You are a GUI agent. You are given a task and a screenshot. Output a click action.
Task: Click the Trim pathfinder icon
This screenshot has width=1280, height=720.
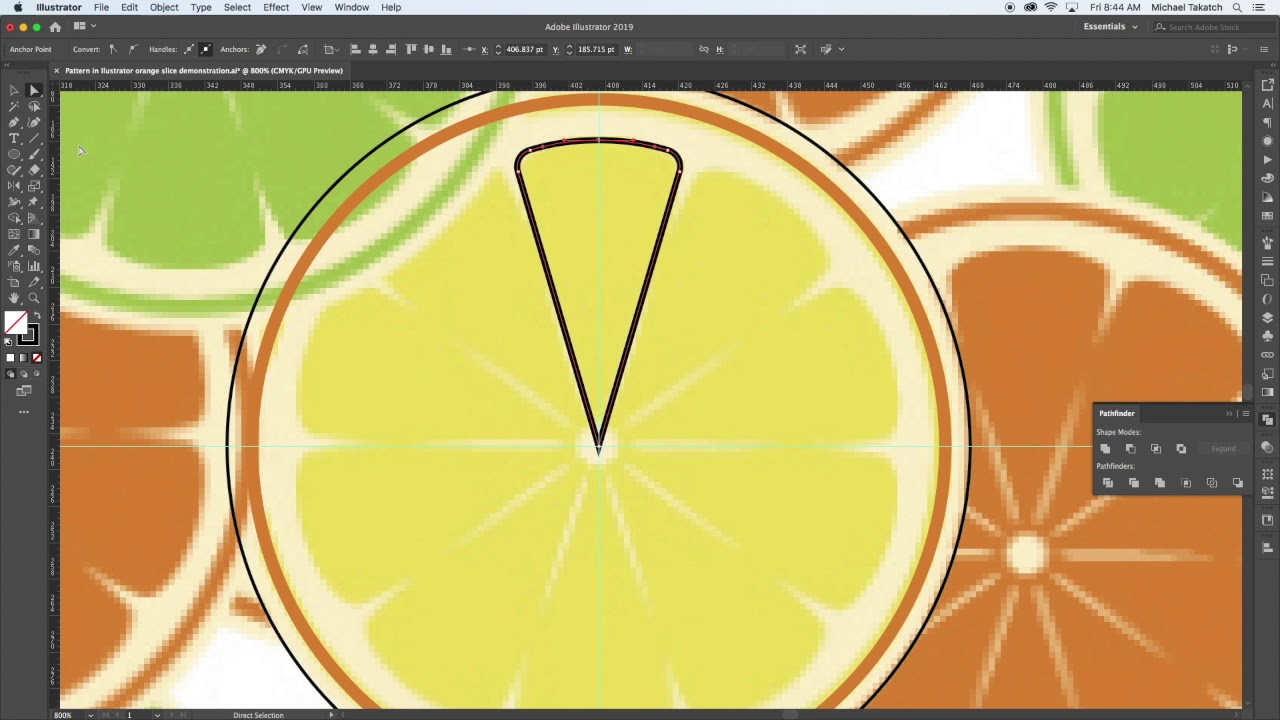point(1133,483)
